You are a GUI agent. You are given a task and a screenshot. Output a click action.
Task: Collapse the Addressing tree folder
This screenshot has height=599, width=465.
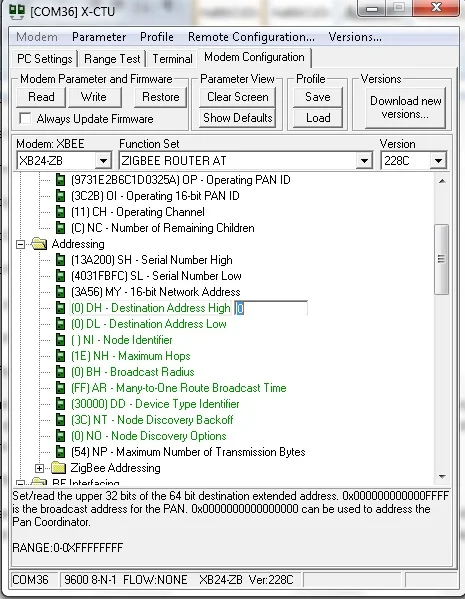(21, 244)
